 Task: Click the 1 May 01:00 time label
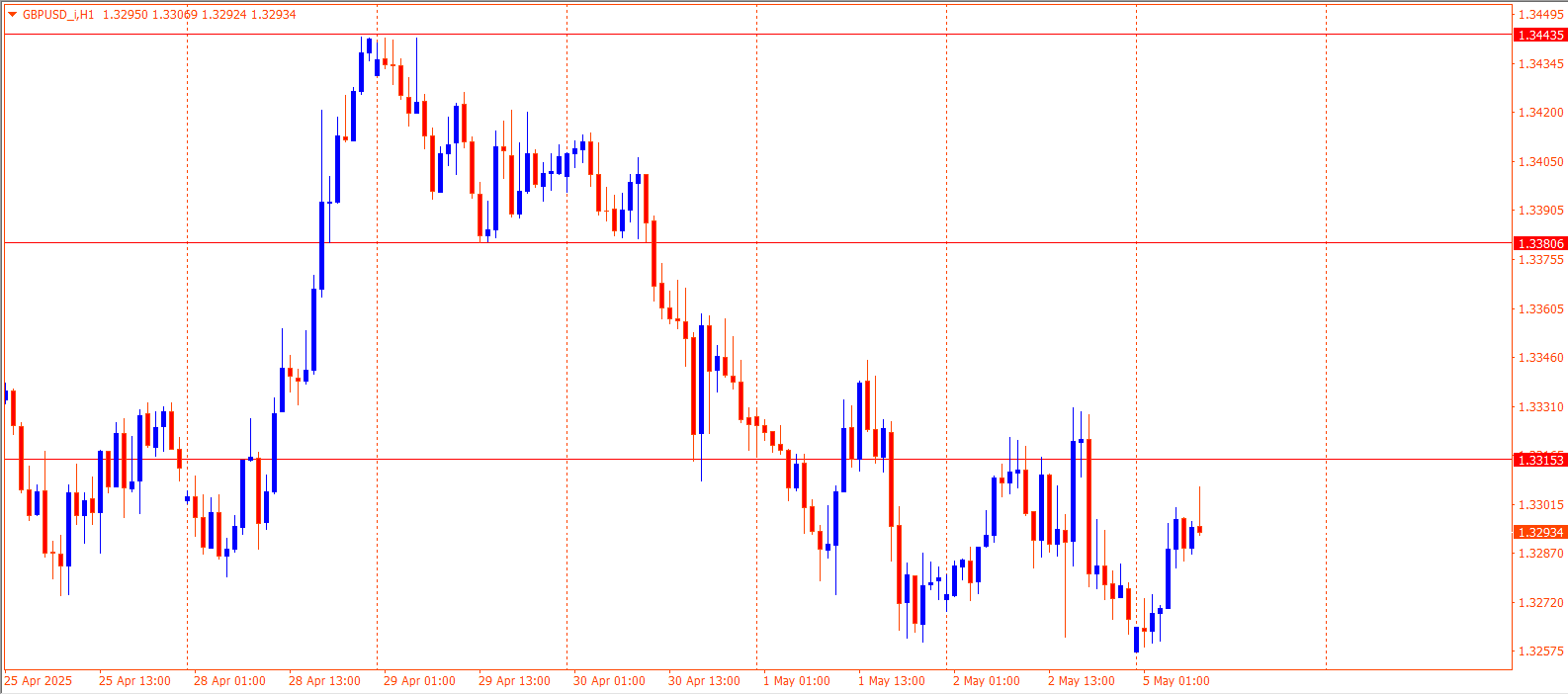point(797,681)
